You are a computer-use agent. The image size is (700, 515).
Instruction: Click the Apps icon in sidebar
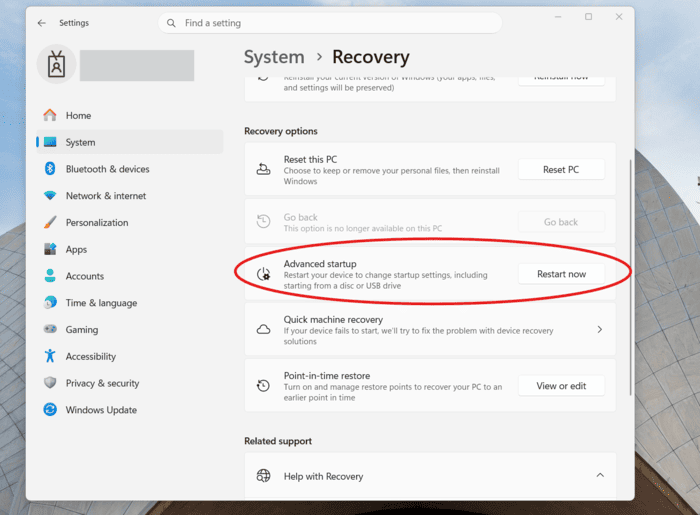50,249
